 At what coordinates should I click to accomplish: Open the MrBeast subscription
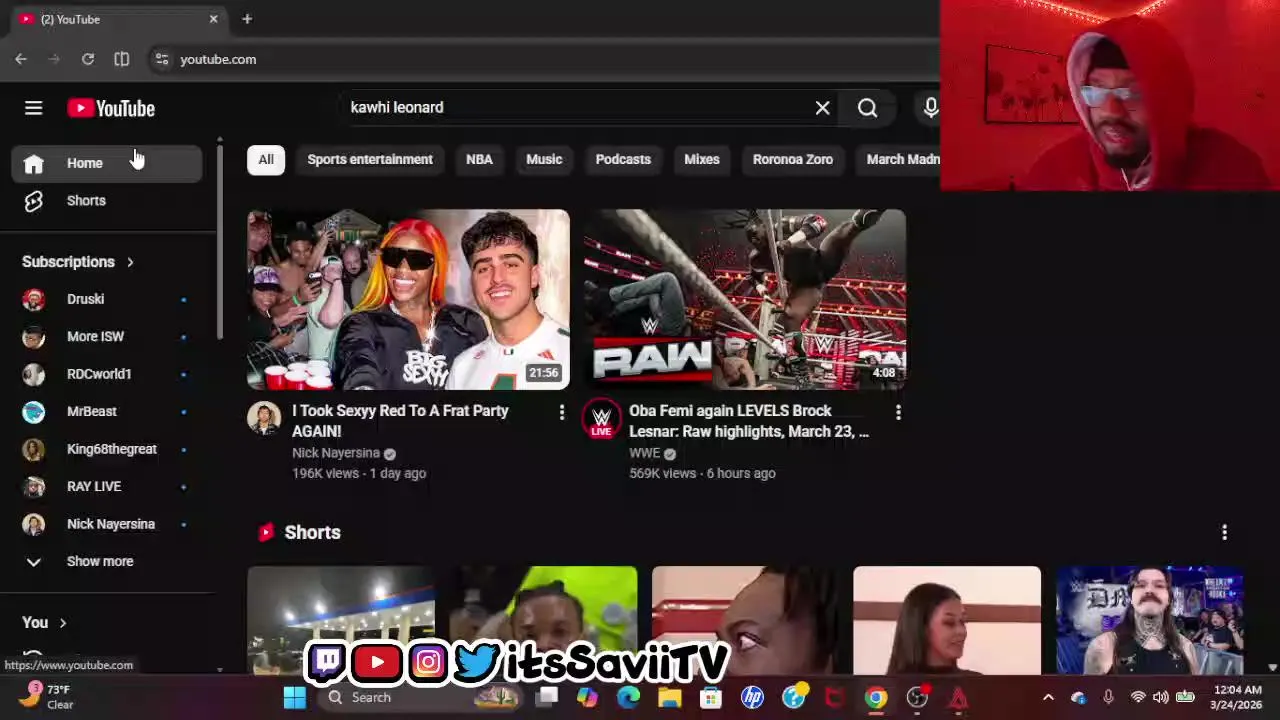[x=107, y=412]
